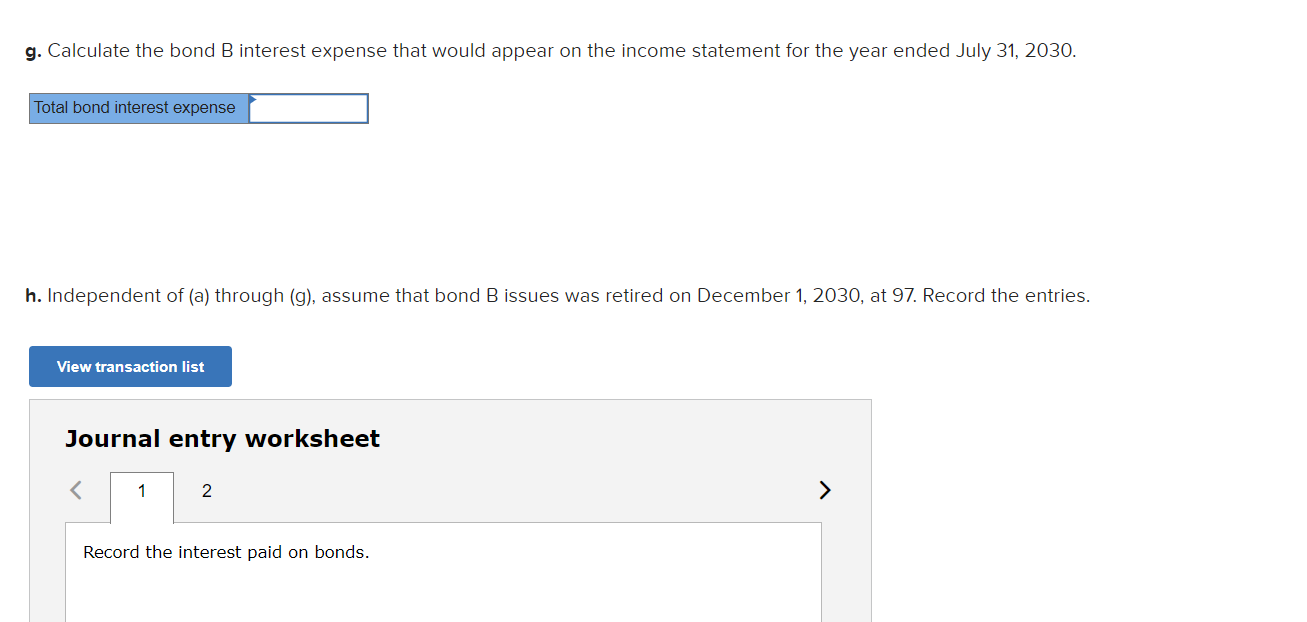The image size is (1307, 622).
Task: Select the blue Total bond interest expense label
Action: (x=138, y=108)
